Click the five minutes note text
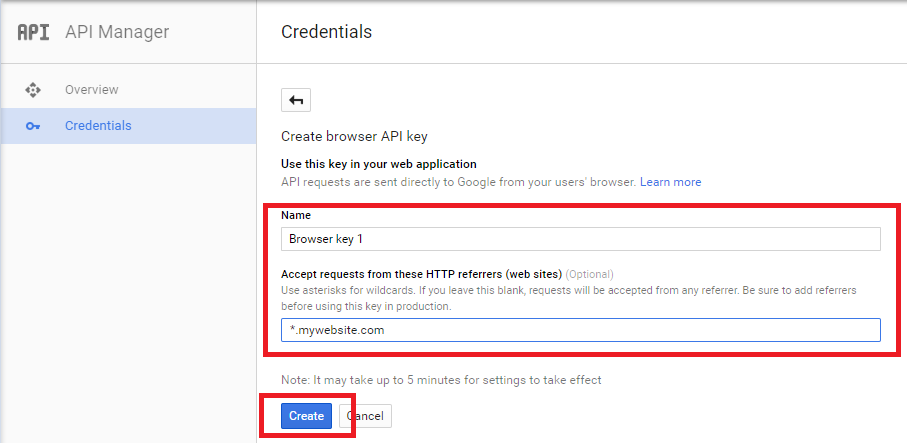 pyautogui.click(x=441, y=380)
